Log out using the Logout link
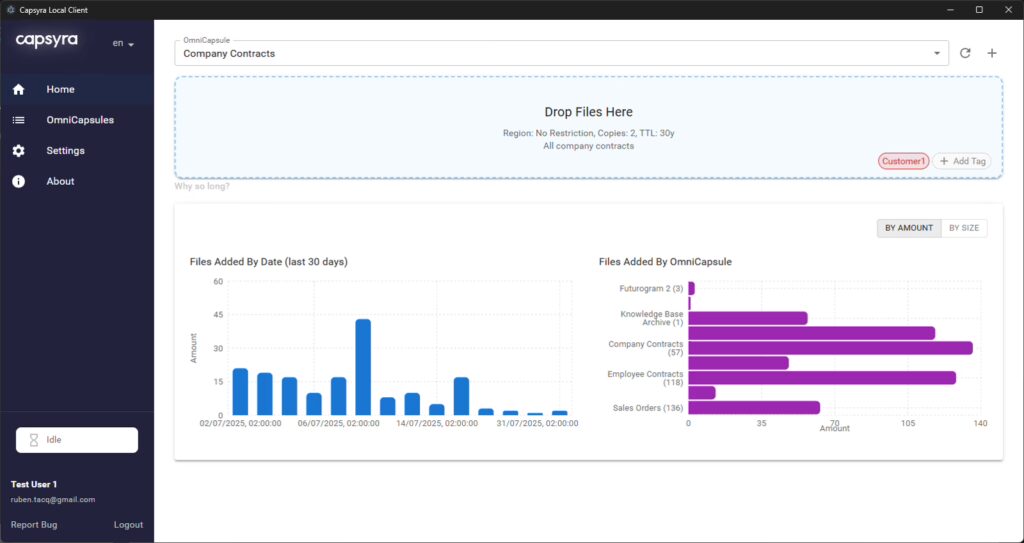Screen dimensions: 1024x543 click(x=128, y=525)
